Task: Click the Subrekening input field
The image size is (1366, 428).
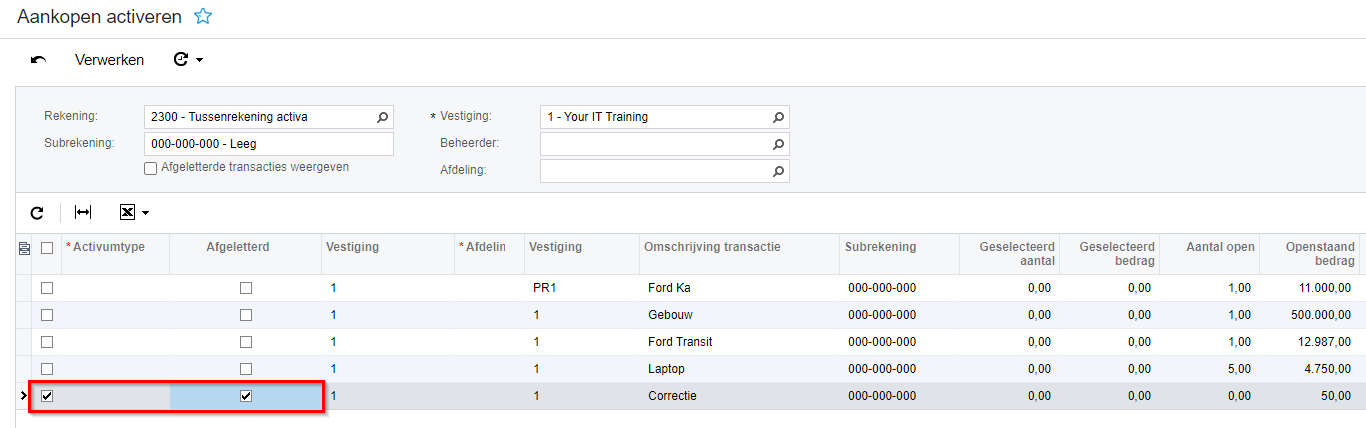Action: point(268,144)
